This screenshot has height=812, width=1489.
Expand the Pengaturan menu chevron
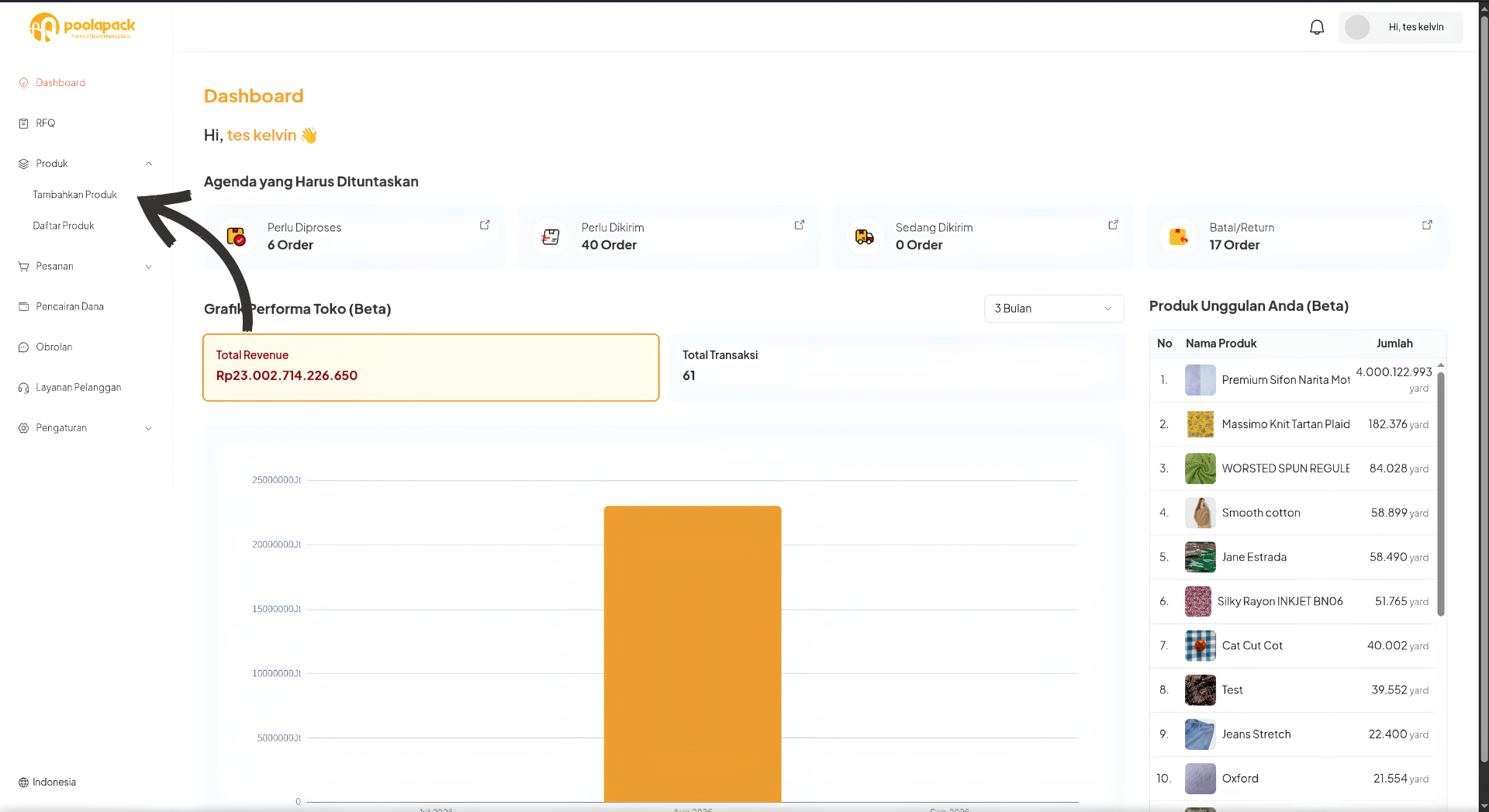tap(148, 428)
